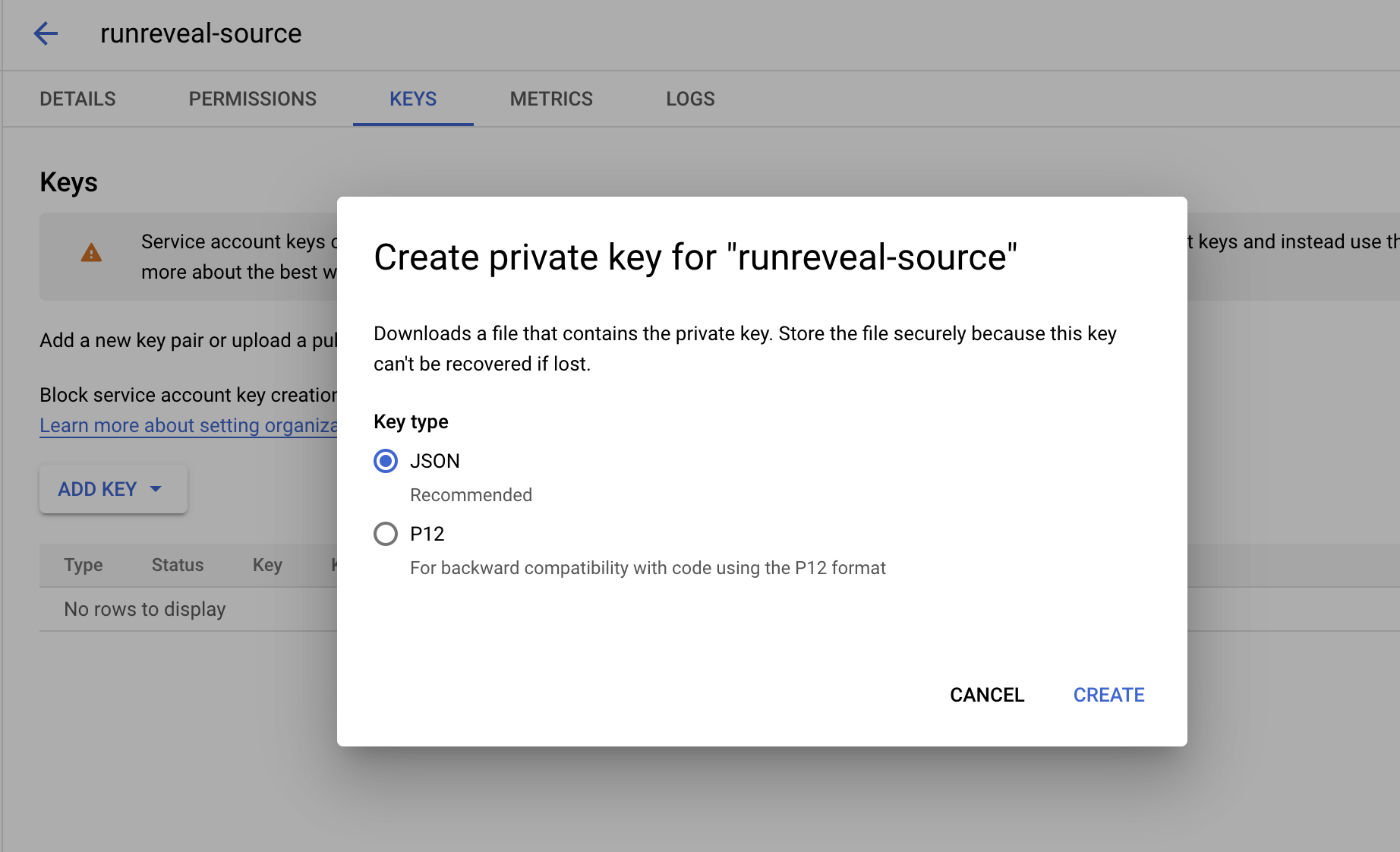
Task: Click the Recommended label under JSON
Action: coord(471,494)
